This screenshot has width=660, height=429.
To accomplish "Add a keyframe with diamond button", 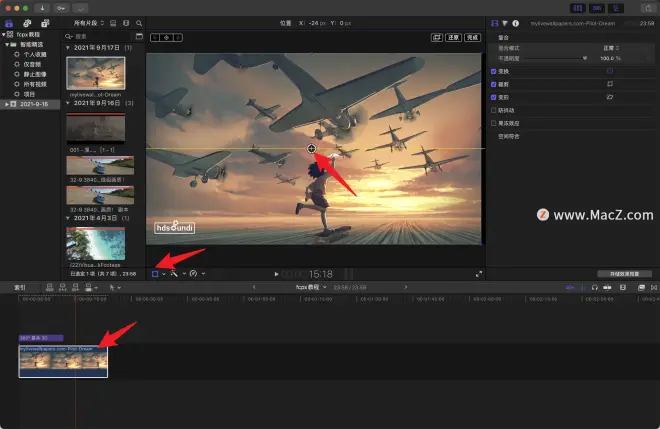I will click(x=166, y=38).
